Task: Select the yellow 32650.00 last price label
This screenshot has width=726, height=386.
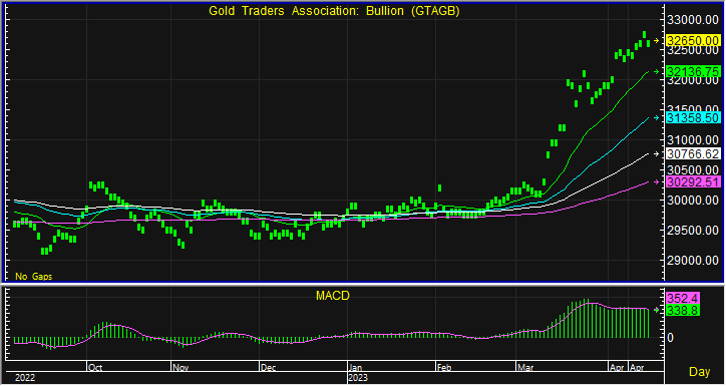Action: click(693, 41)
